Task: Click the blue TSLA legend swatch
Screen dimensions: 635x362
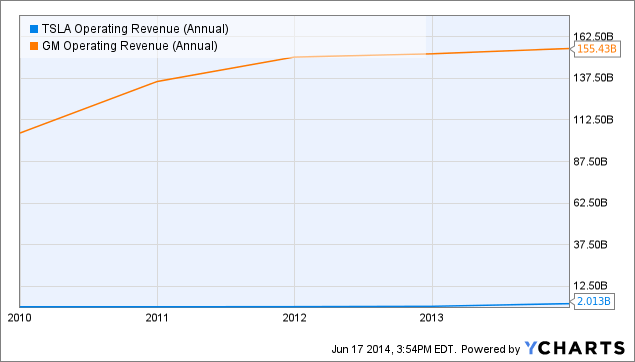Action: click(34, 29)
